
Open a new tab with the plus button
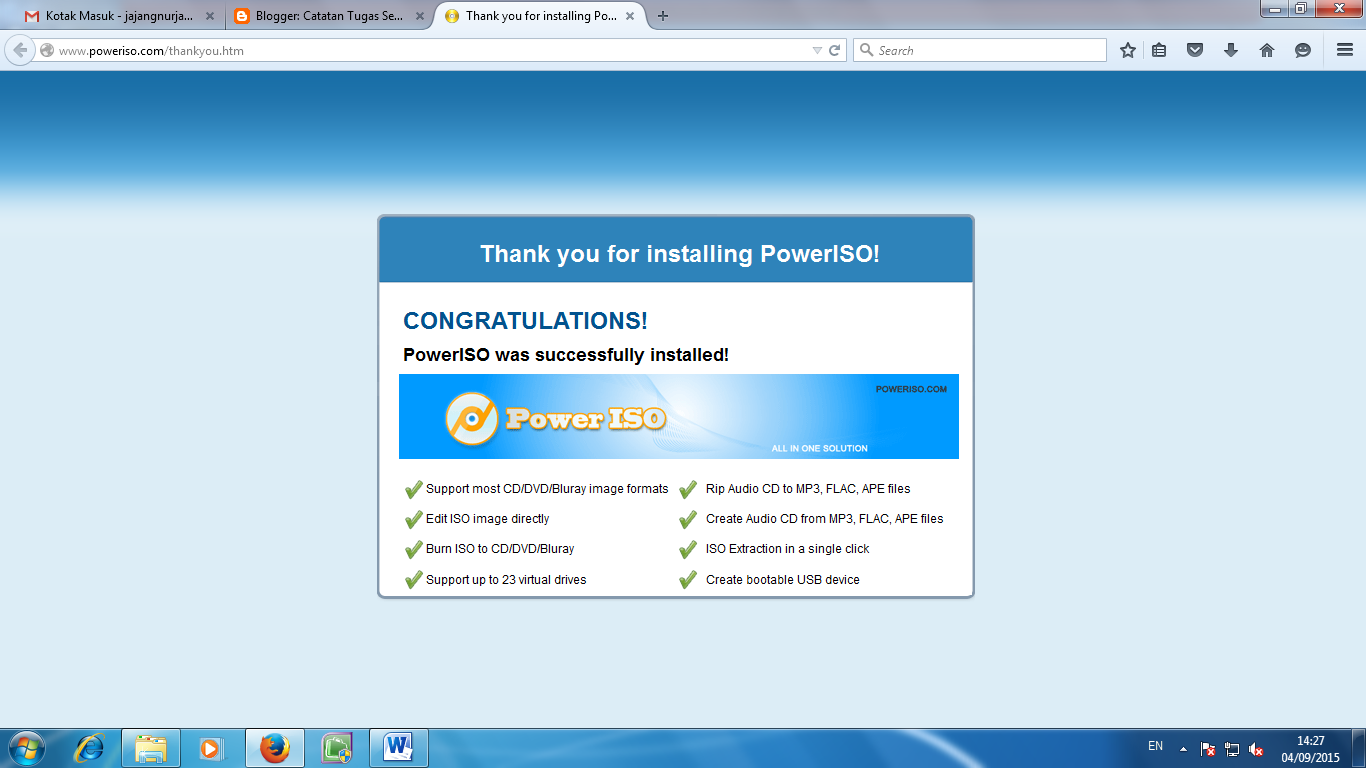pos(663,16)
